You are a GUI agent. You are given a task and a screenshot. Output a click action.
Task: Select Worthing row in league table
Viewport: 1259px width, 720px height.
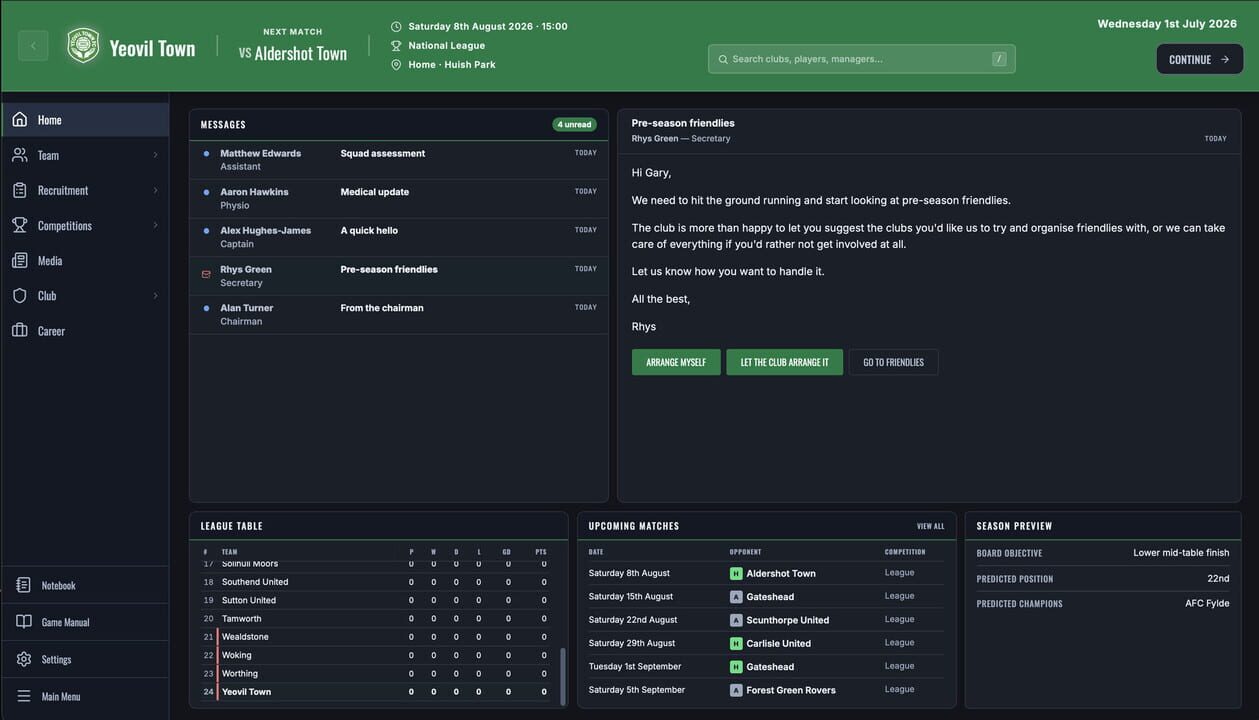pos(375,674)
